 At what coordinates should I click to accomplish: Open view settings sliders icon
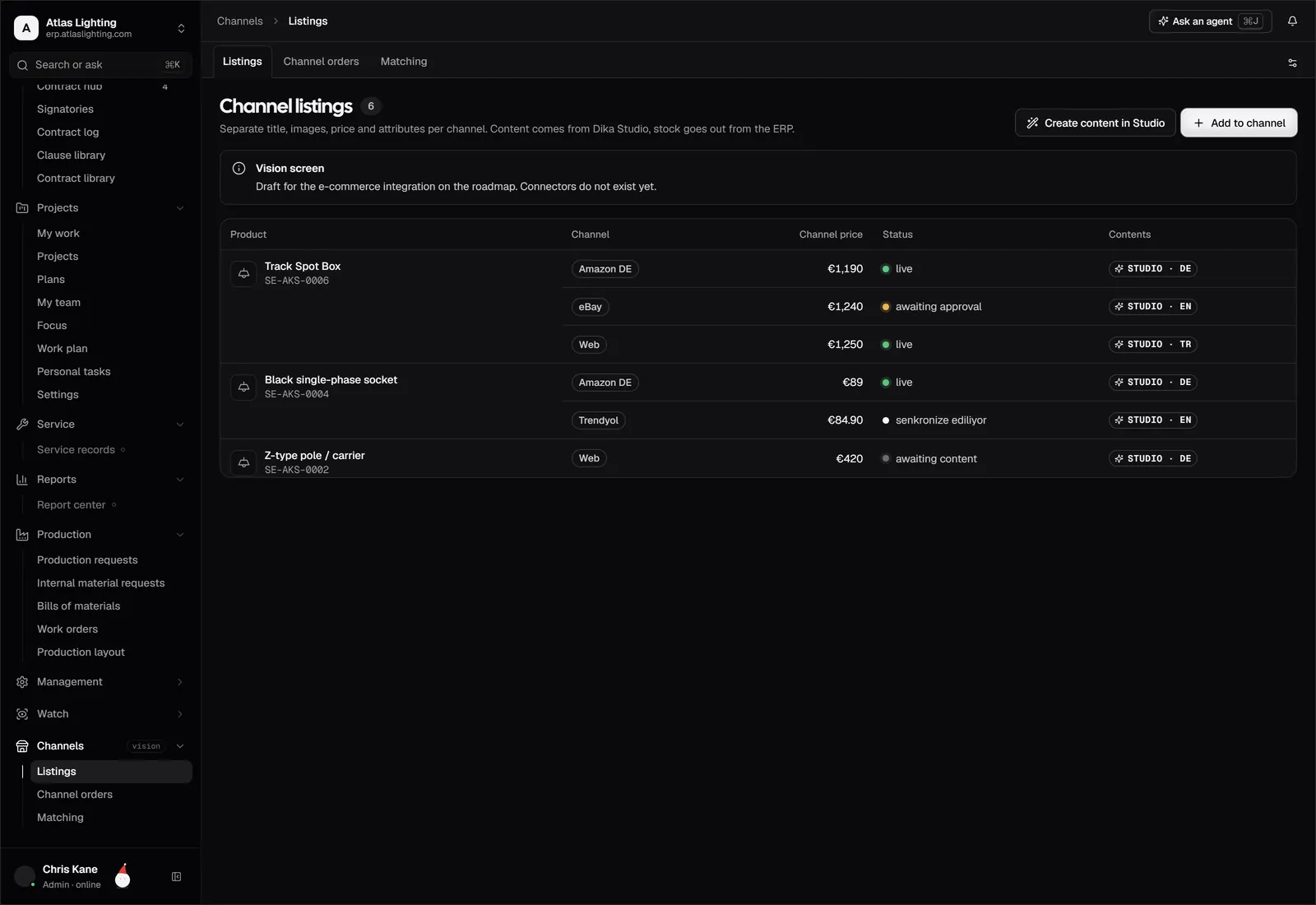pos(1292,63)
